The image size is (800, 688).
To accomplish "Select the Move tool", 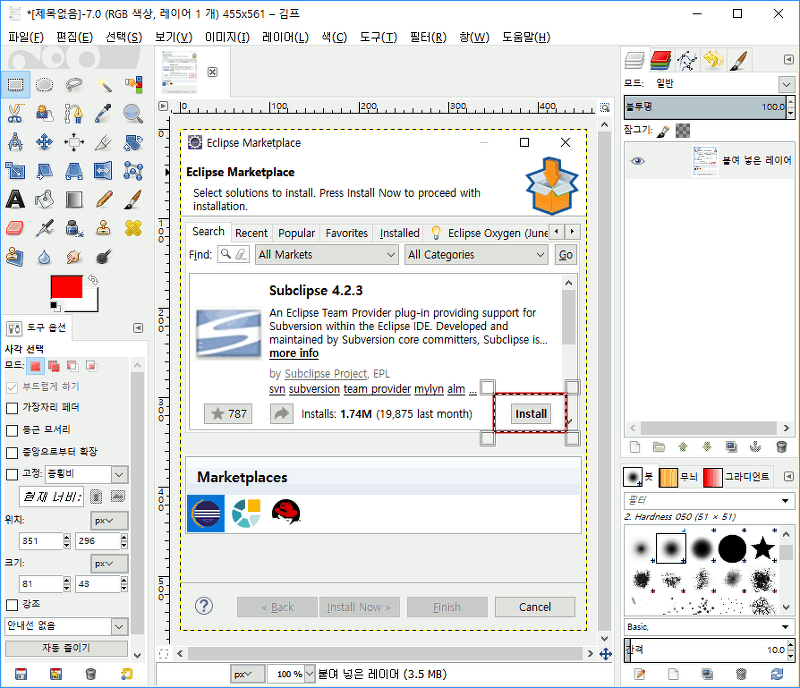I will (45, 143).
